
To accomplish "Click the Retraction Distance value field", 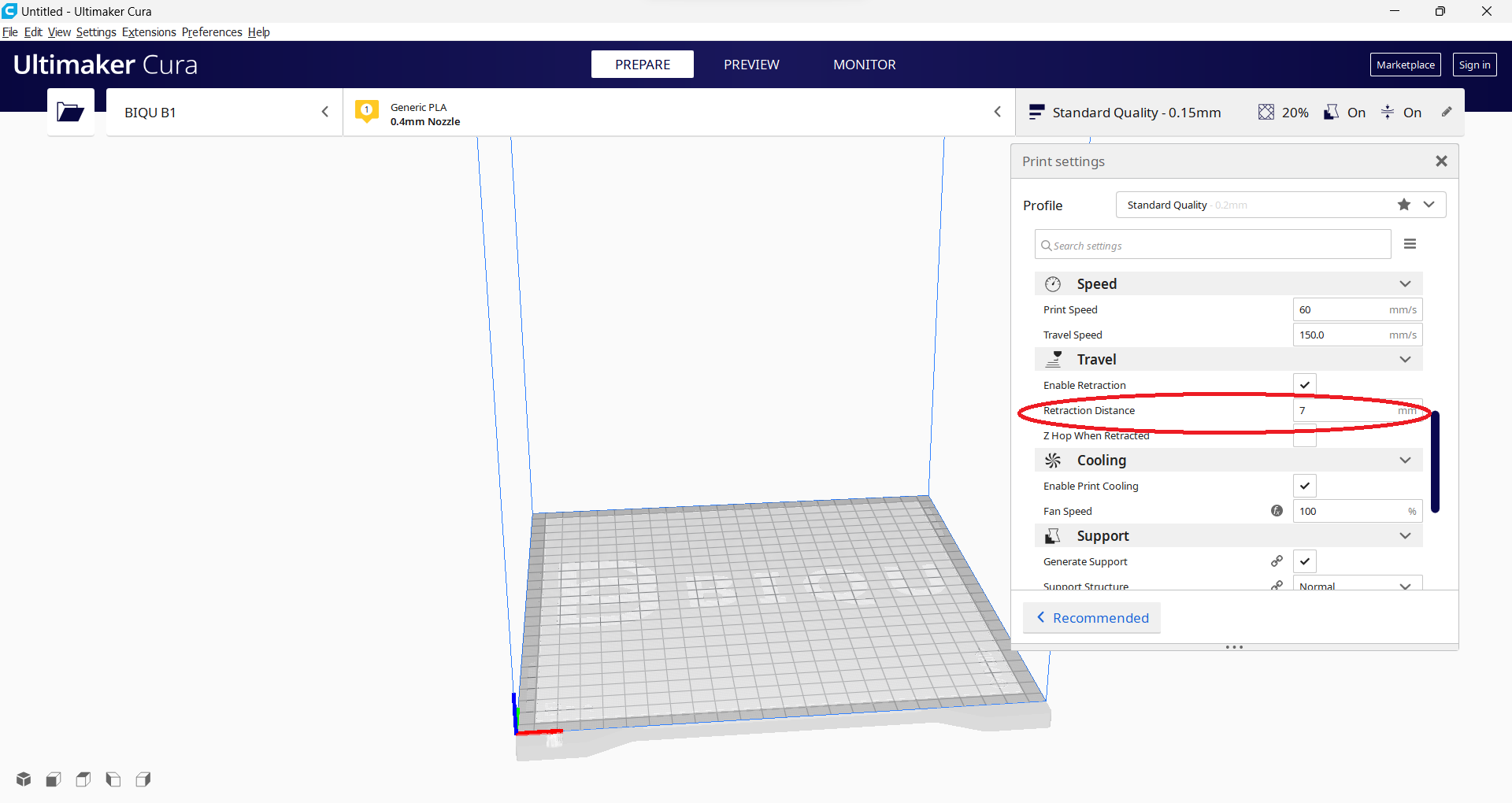I will point(1358,410).
